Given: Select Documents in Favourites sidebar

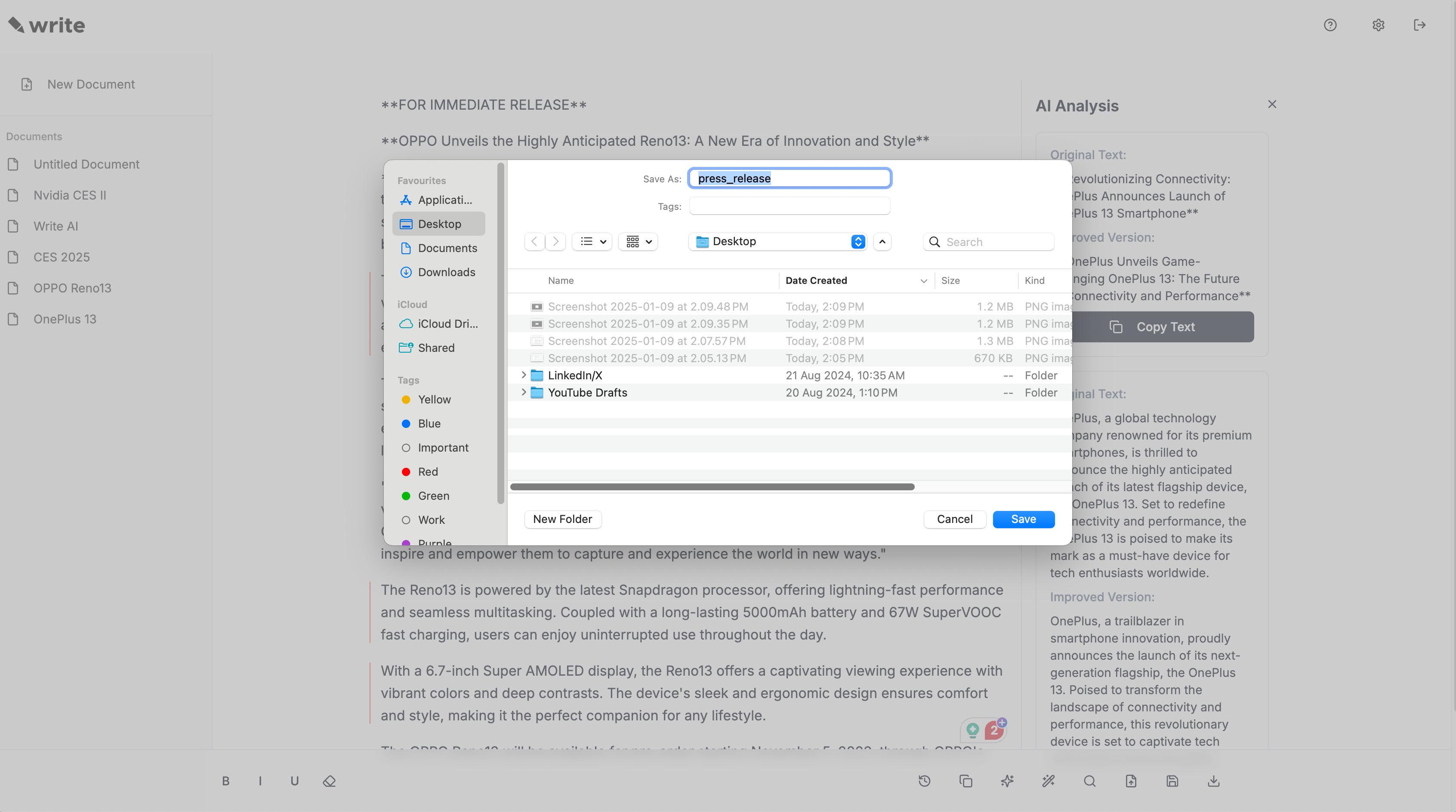Looking at the screenshot, I should 447,248.
